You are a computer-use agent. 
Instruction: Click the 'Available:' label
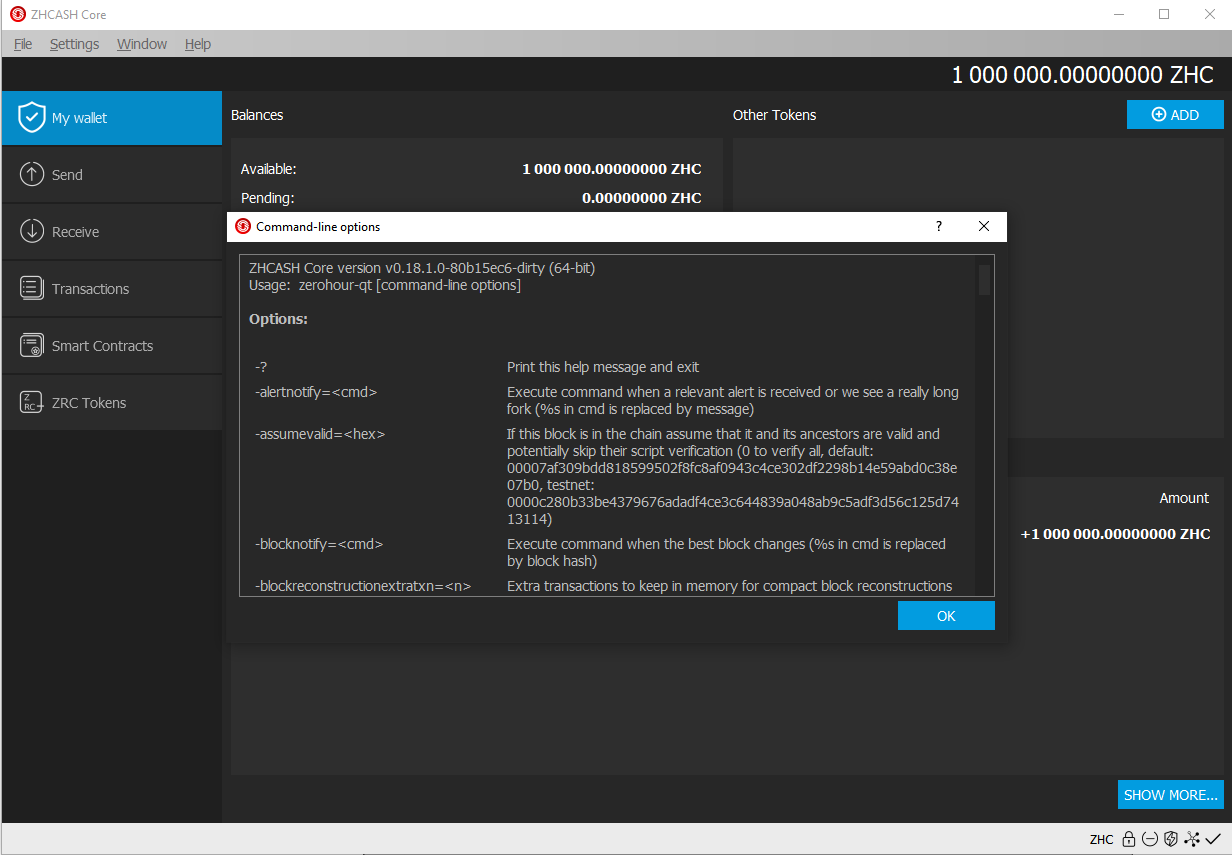(268, 169)
